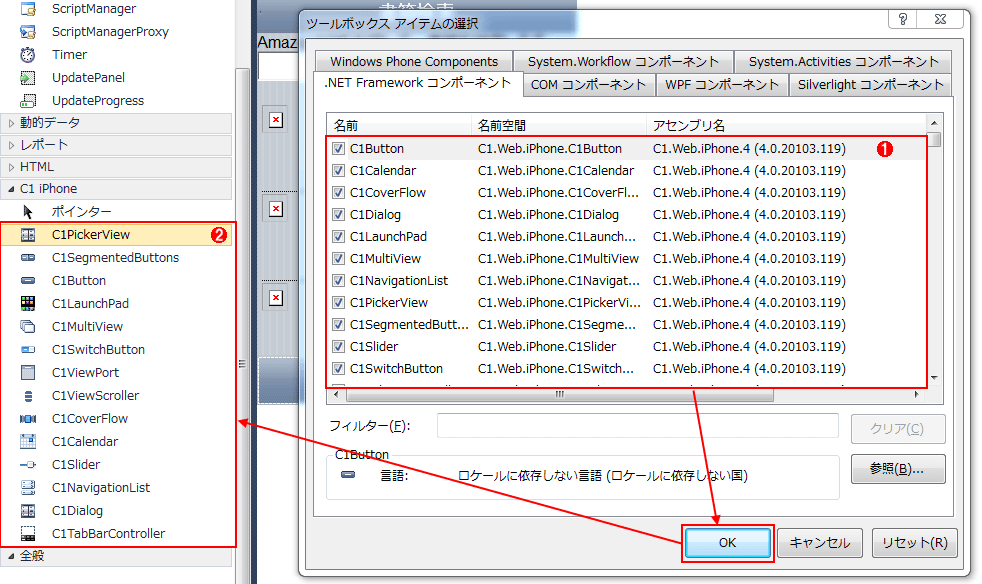Expand the HTML toolbox group

point(11,167)
